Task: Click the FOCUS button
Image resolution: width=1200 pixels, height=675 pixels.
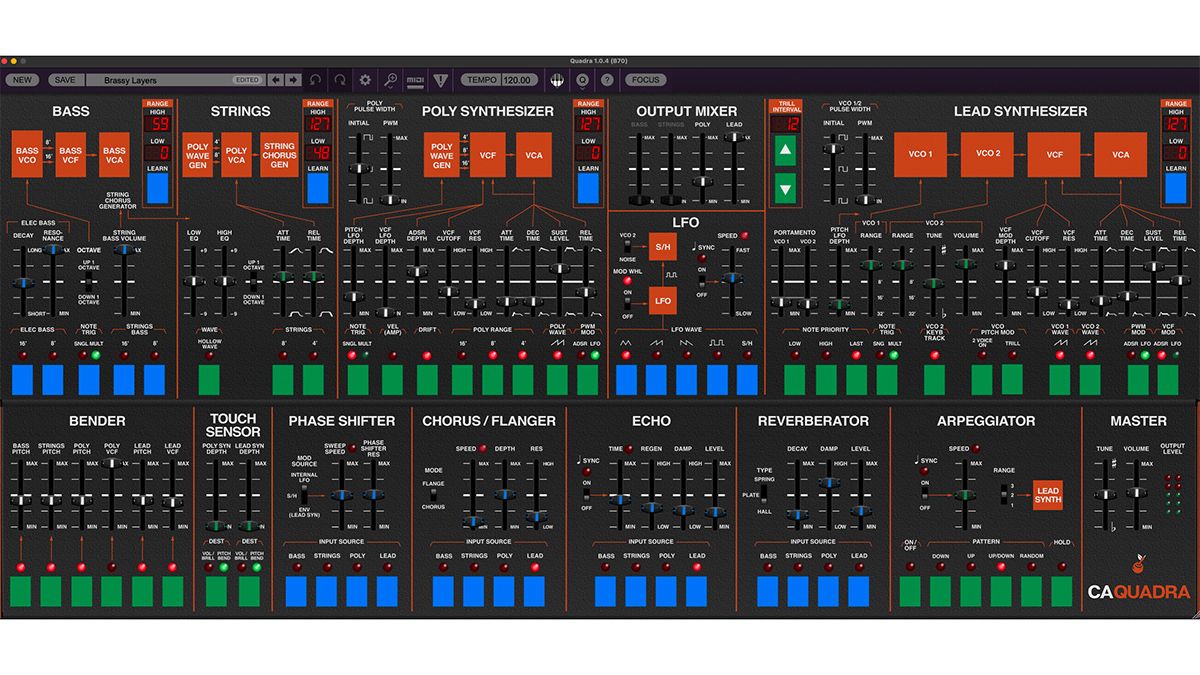Action: click(645, 79)
